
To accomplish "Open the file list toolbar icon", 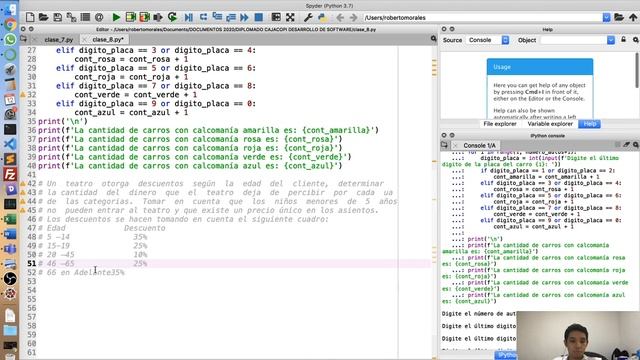I will point(85,17).
